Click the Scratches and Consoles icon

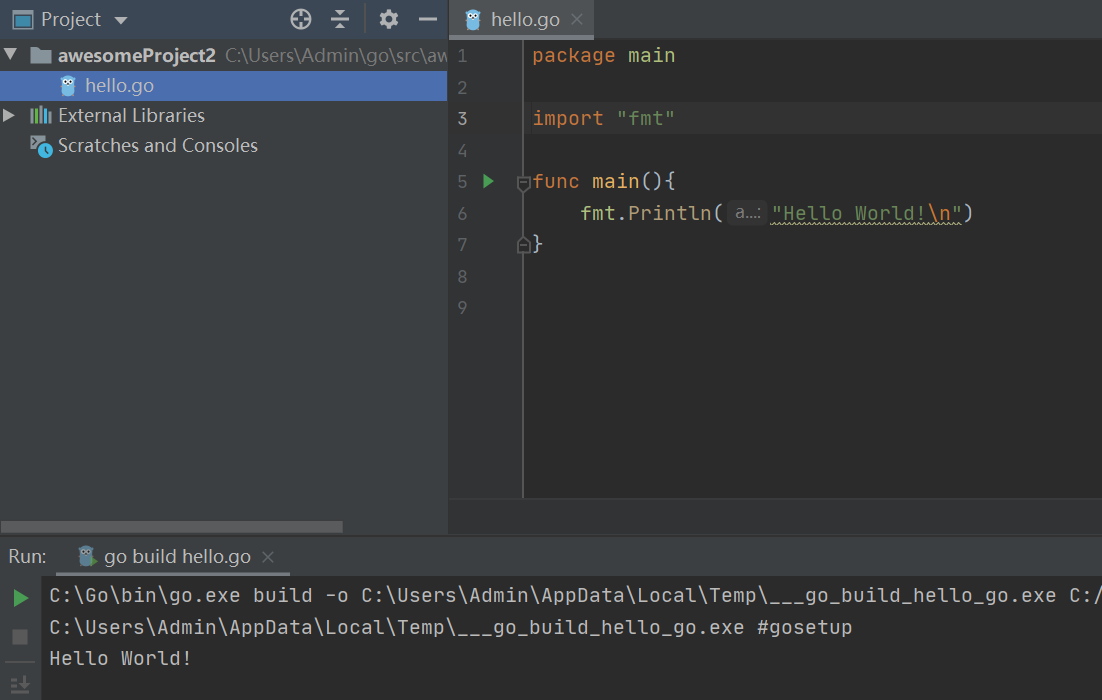pyautogui.click(x=41, y=146)
